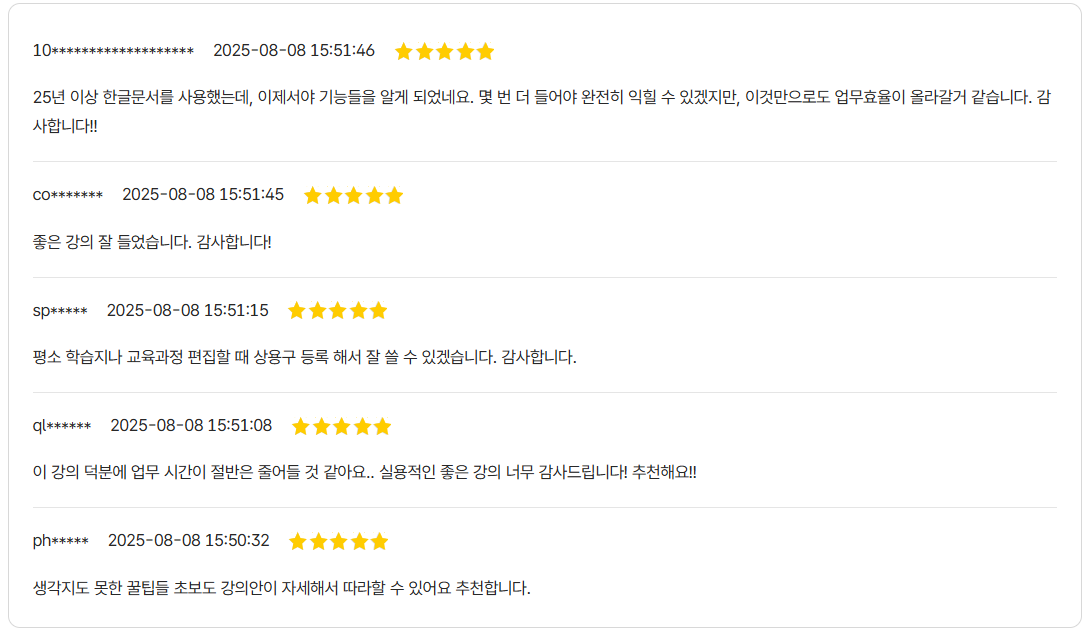Click timestamp 2025-08-08 15:51:15
The width and height of the screenshot is (1085, 630).
click(x=188, y=310)
